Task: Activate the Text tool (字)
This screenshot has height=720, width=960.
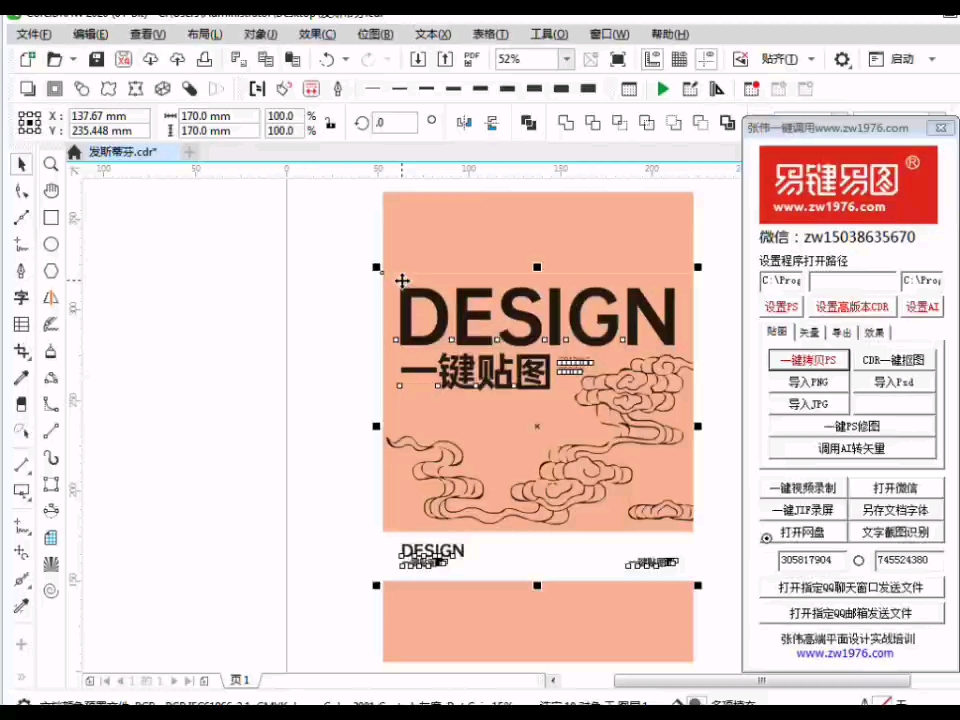Action: (x=21, y=298)
